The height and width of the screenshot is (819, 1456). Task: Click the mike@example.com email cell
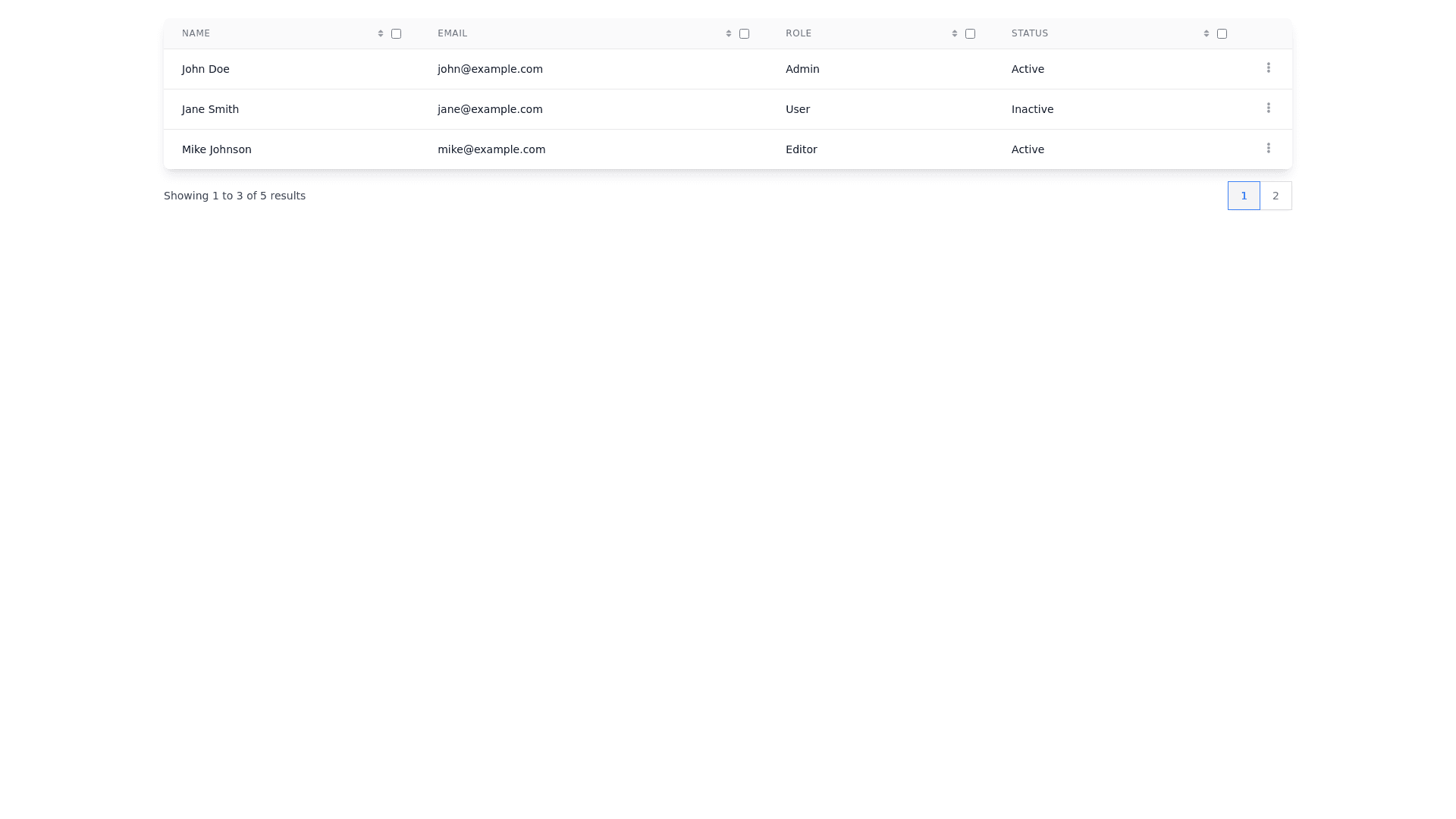491,149
